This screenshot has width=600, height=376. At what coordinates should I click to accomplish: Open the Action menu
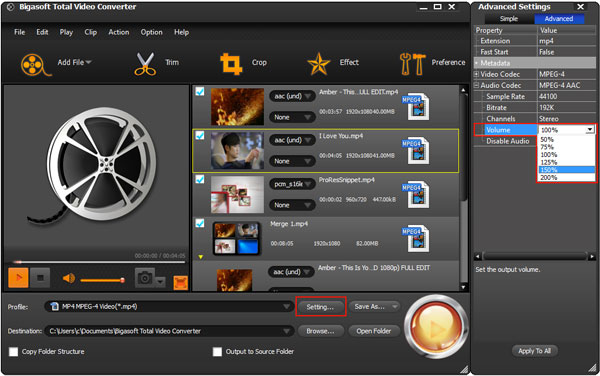pos(119,32)
